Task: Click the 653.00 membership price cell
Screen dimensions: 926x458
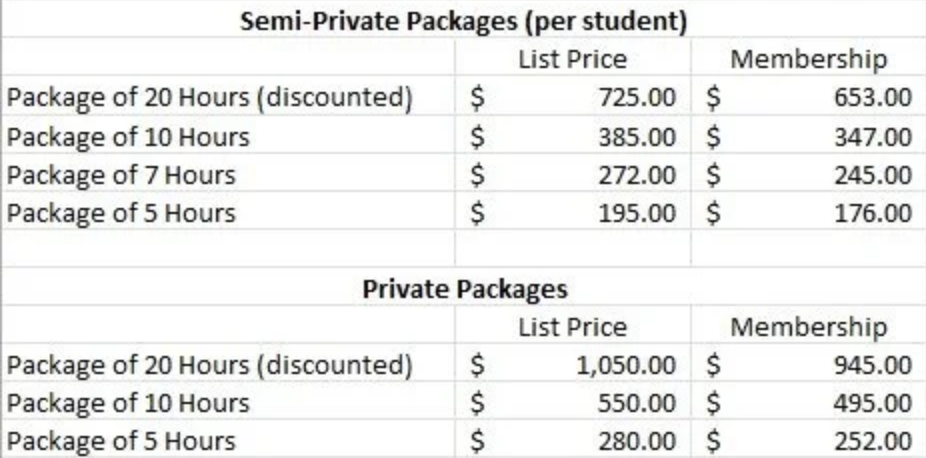Action: [x=808, y=96]
